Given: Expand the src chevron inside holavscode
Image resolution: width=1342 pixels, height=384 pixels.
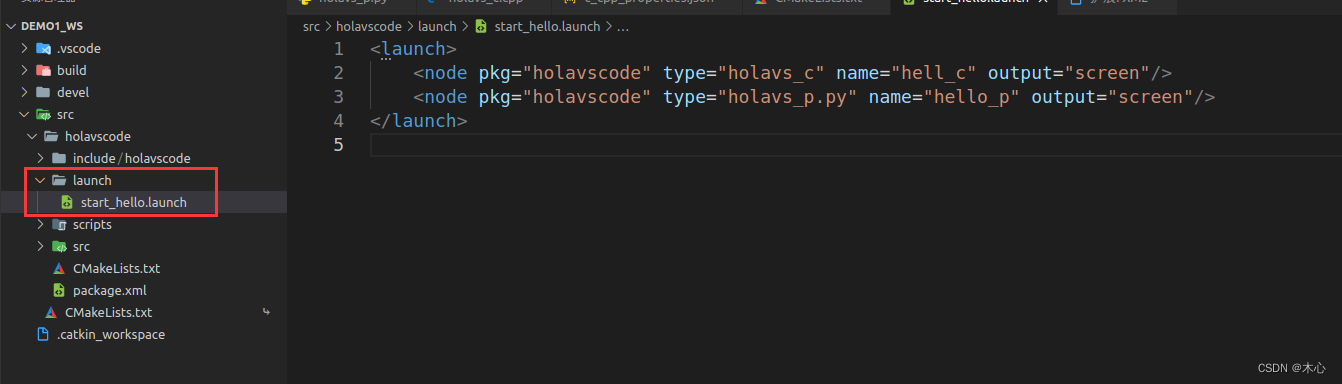Looking at the screenshot, I should (41, 246).
